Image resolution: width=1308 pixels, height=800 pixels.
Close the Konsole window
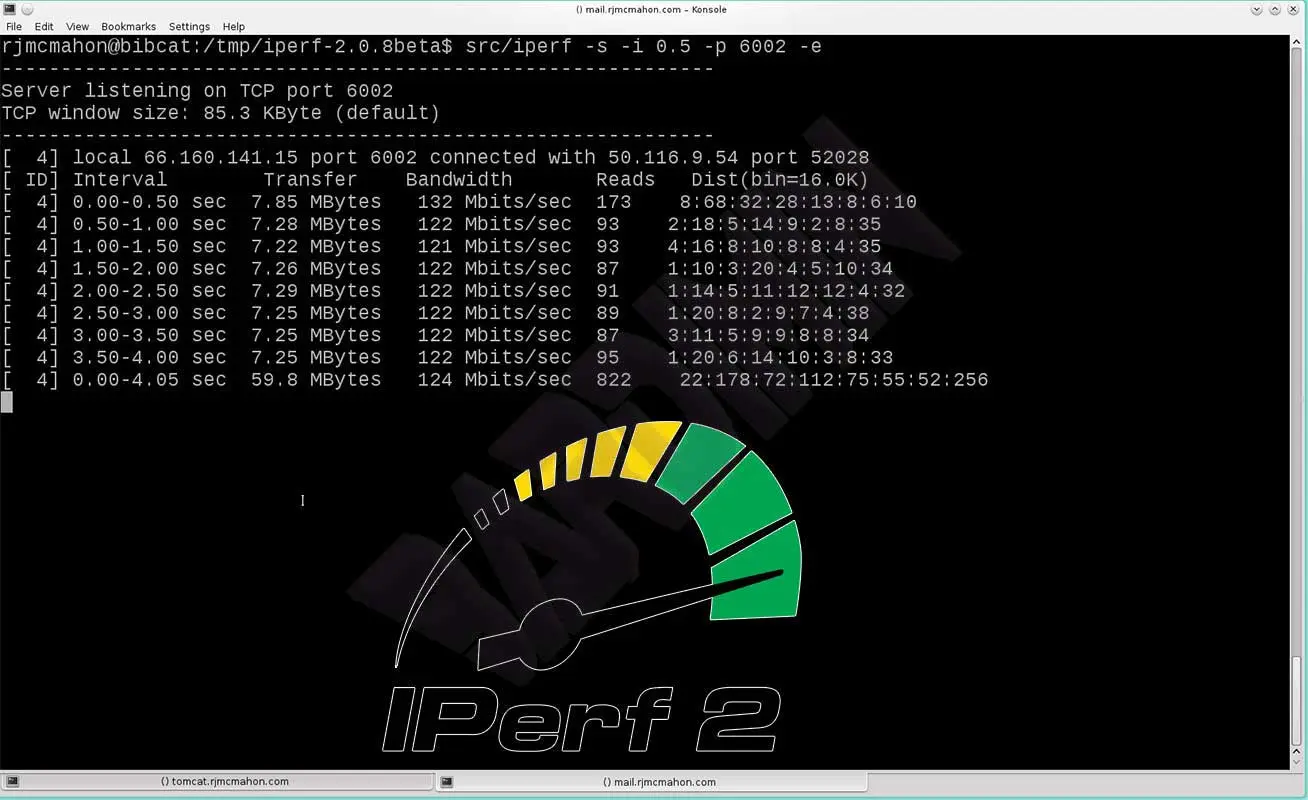click(1296, 9)
